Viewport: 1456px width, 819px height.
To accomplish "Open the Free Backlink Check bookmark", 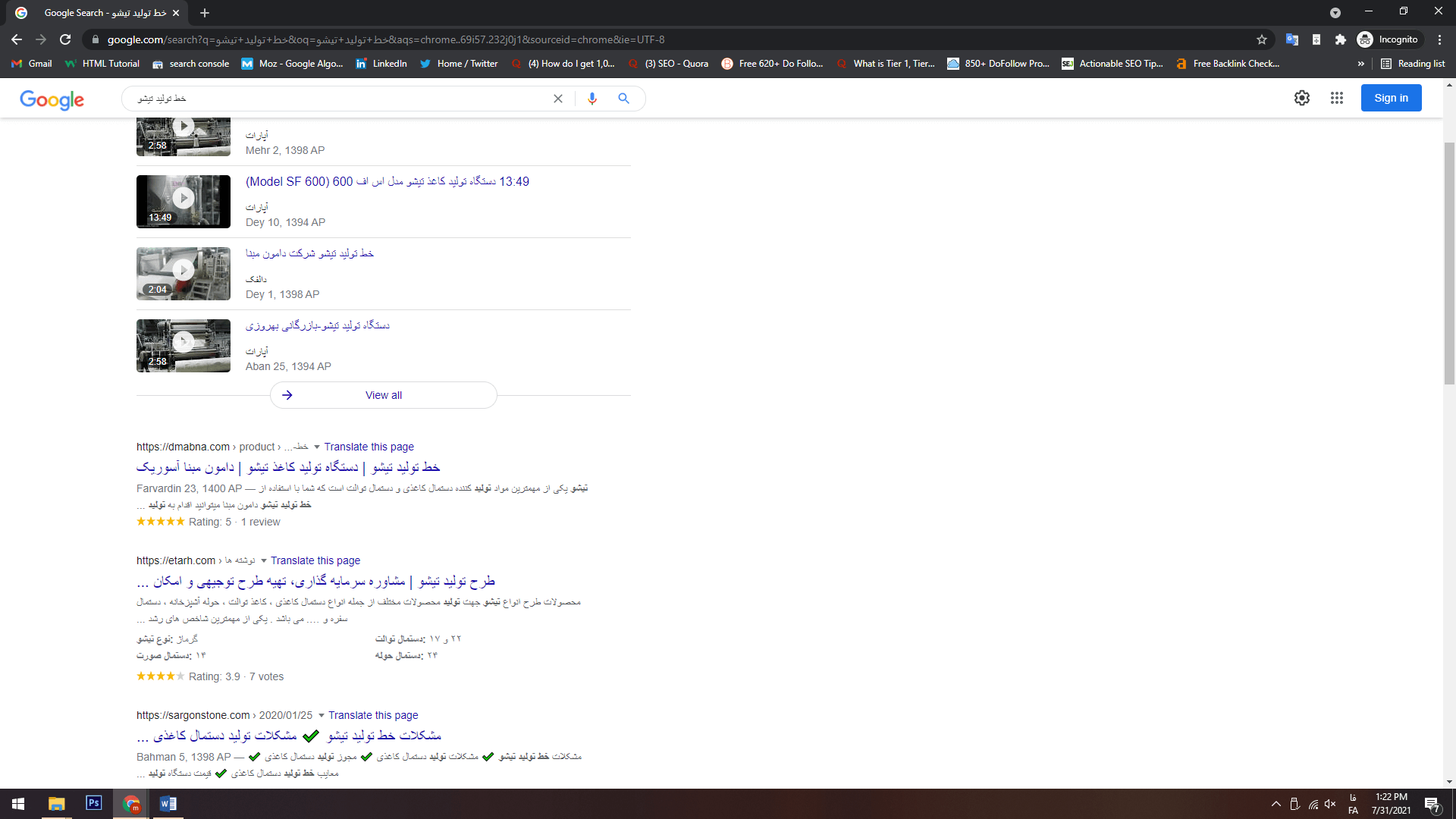I will tap(1228, 64).
